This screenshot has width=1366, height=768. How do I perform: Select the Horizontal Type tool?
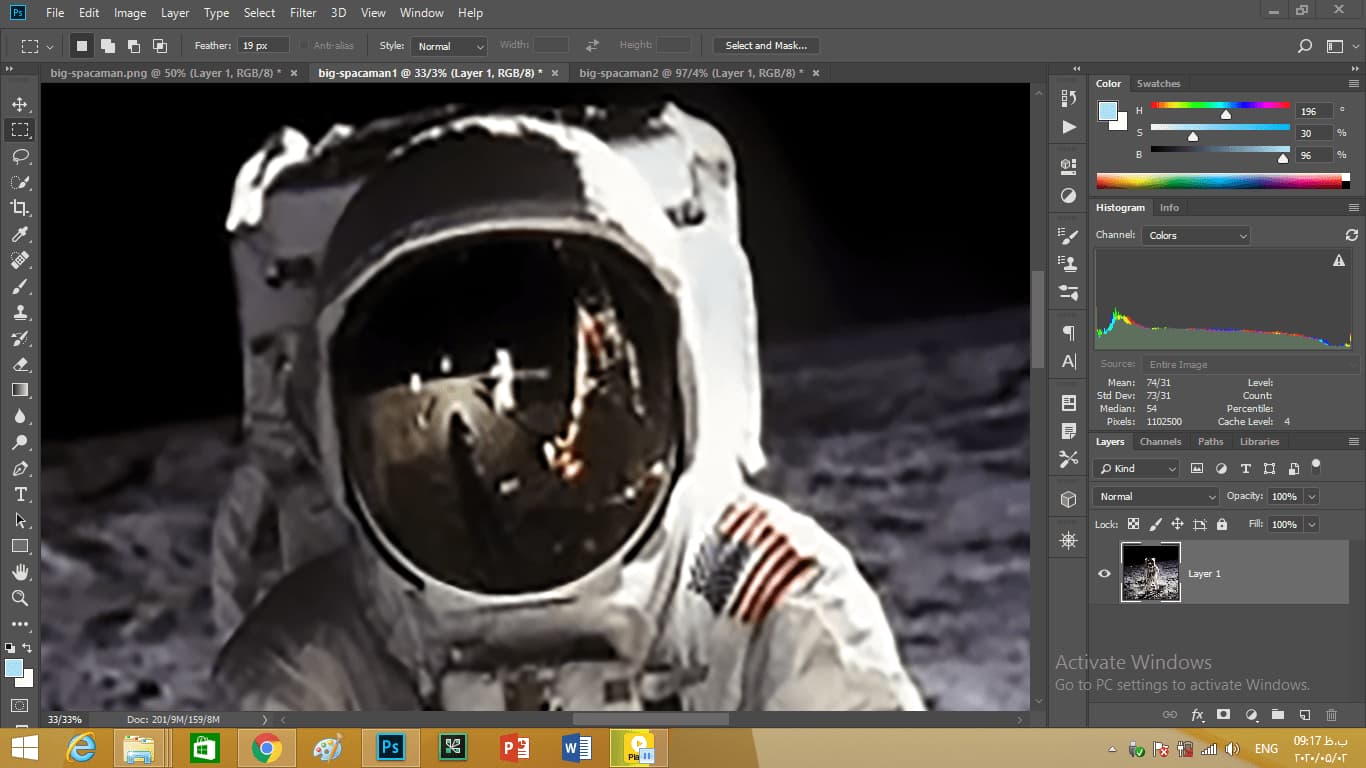click(x=20, y=494)
